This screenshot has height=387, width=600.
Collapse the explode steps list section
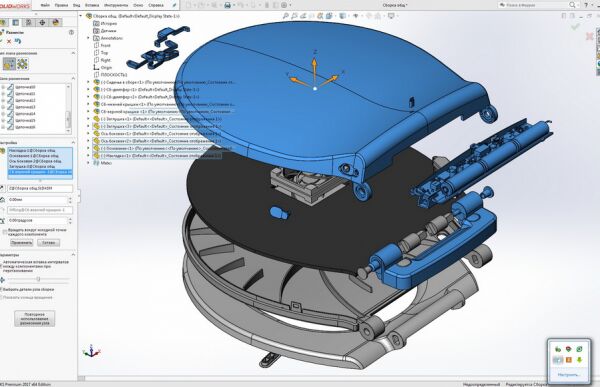point(73,78)
